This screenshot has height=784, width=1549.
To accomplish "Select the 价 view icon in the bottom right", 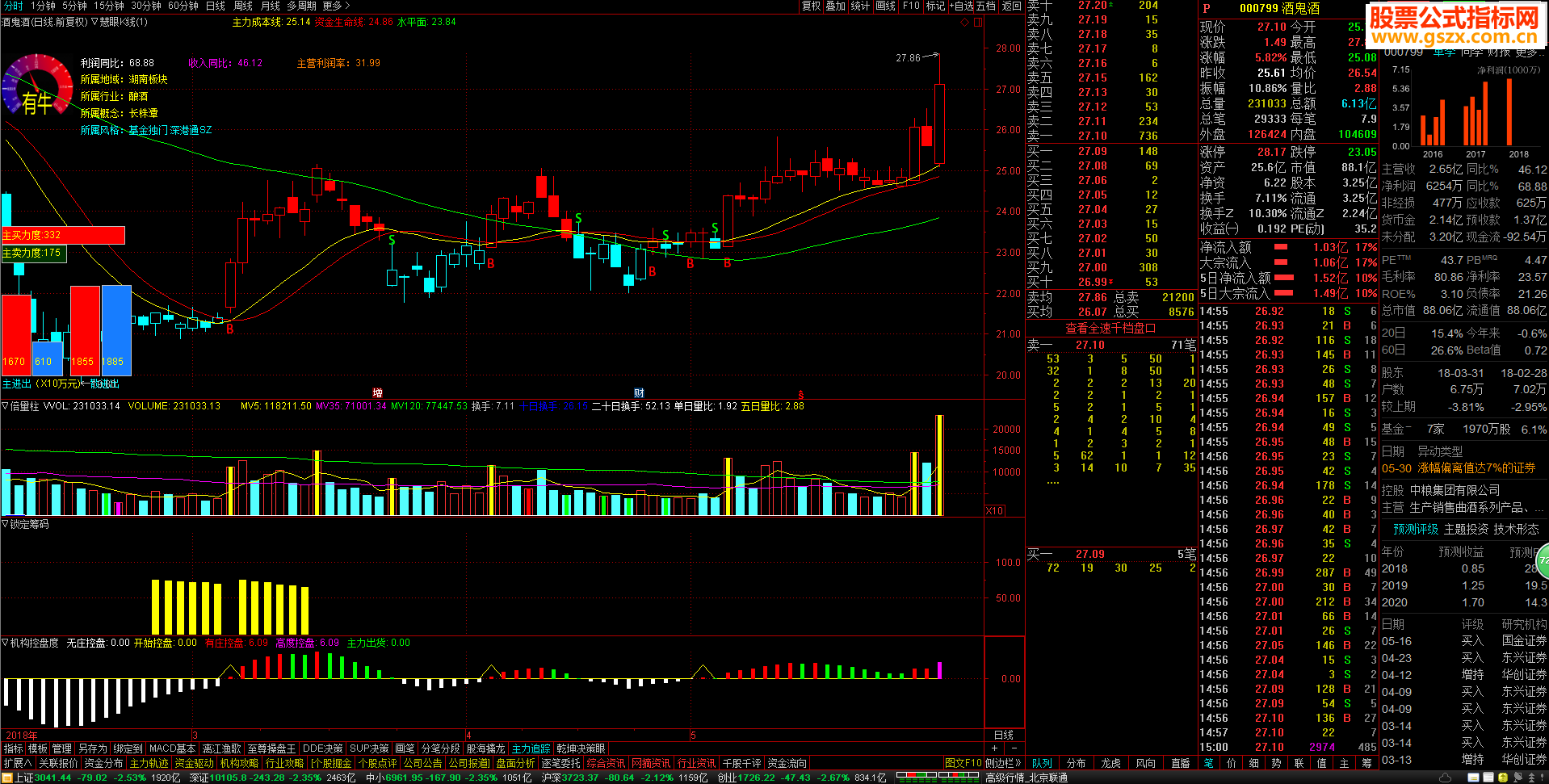I will [x=1231, y=763].
